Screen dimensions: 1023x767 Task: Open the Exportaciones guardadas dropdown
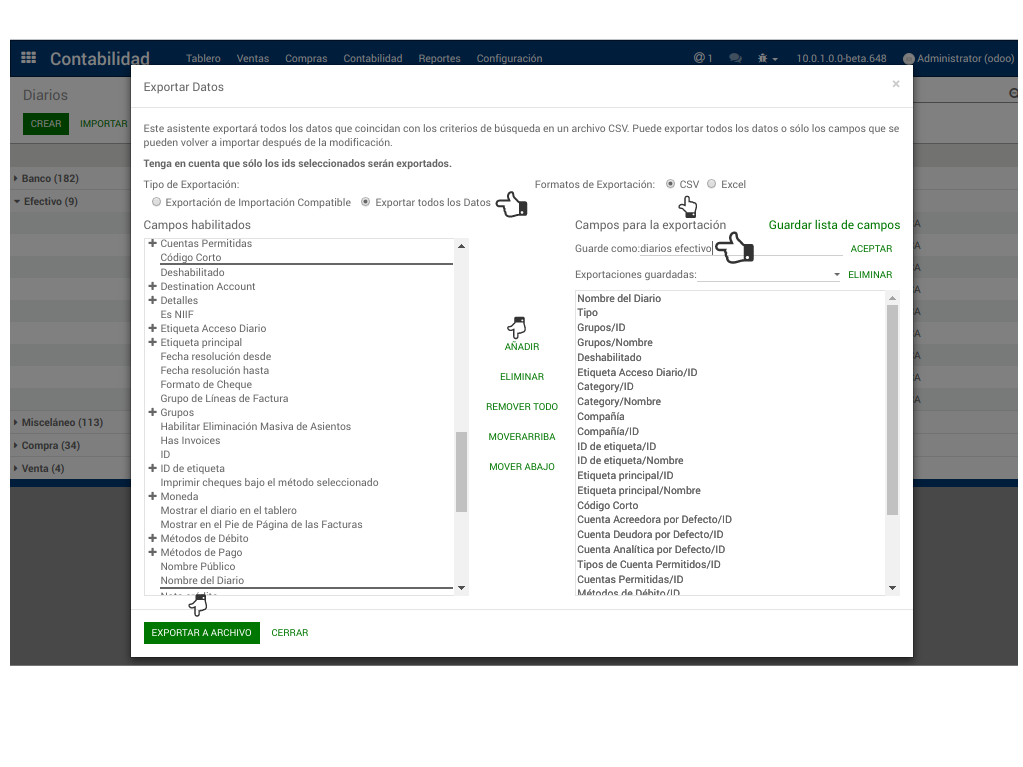pyautogui.click(x=768, y=274)
